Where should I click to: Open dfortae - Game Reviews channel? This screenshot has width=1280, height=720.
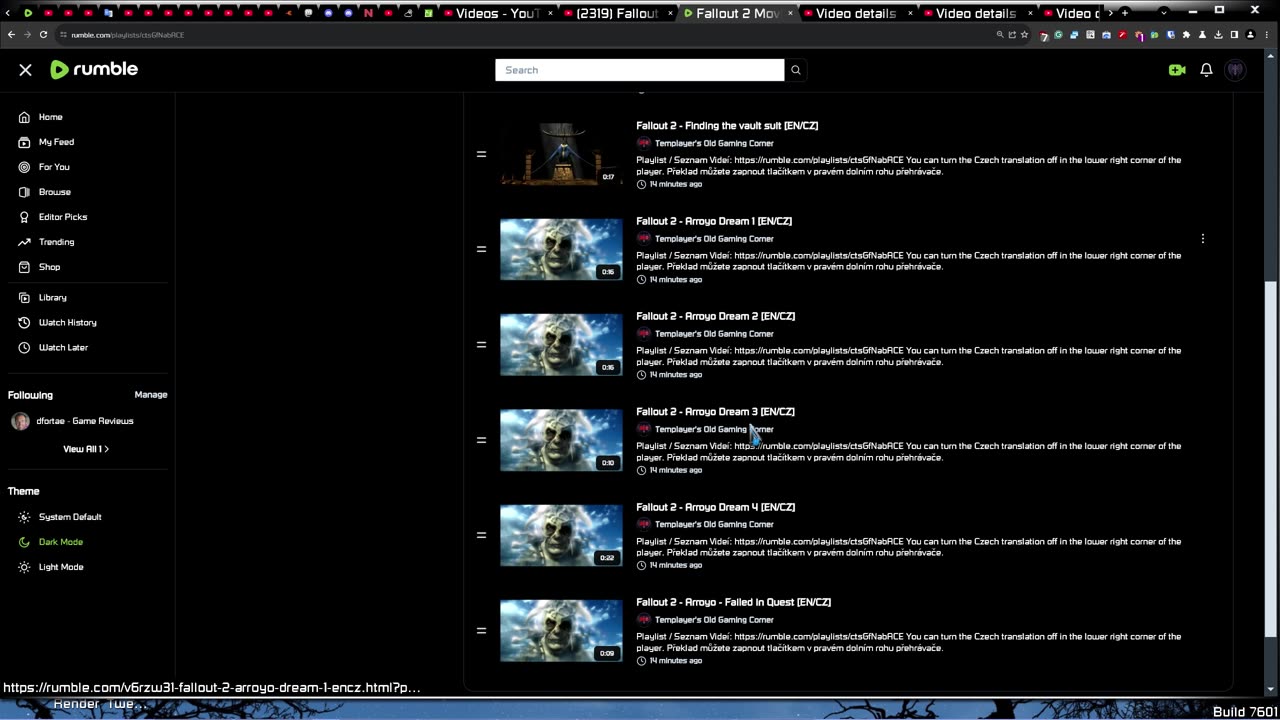72,421
